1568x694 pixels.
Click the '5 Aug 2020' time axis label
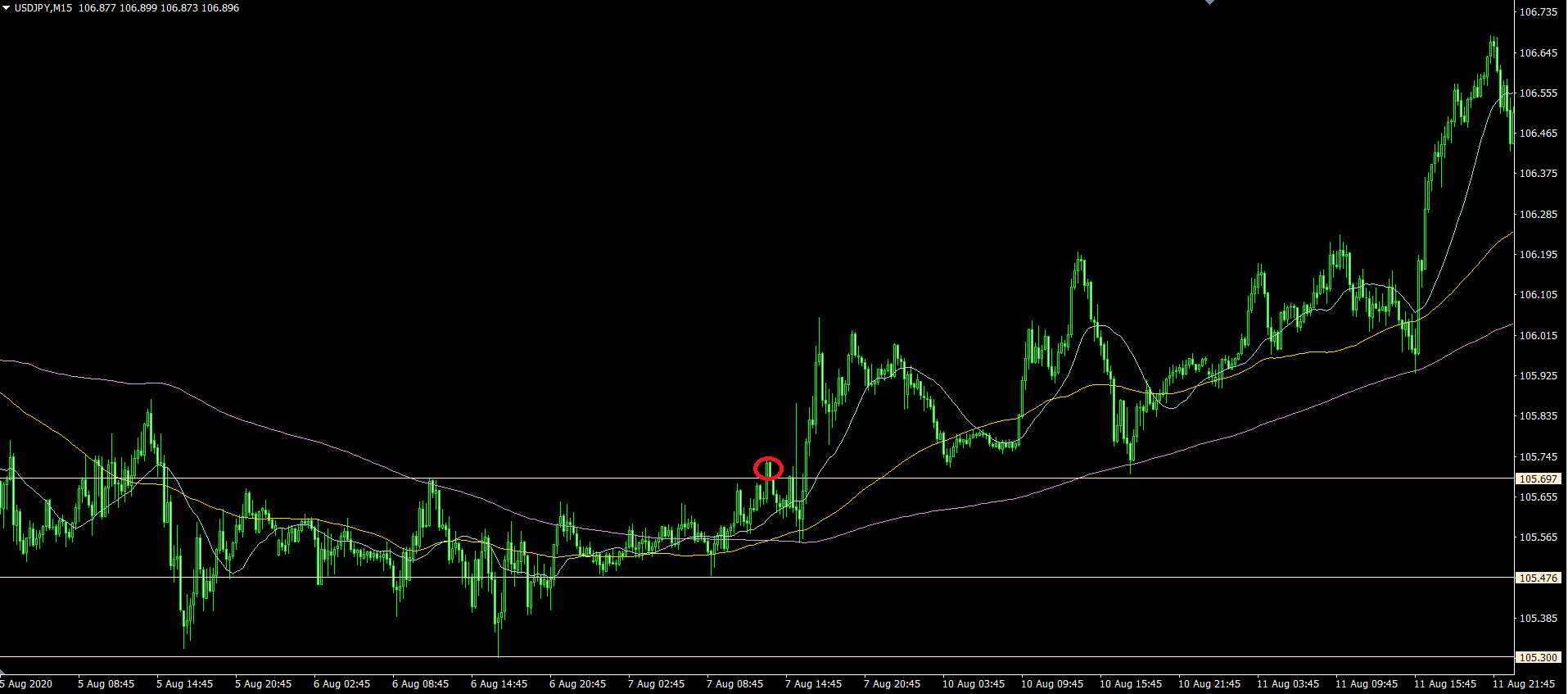point(26,684)
